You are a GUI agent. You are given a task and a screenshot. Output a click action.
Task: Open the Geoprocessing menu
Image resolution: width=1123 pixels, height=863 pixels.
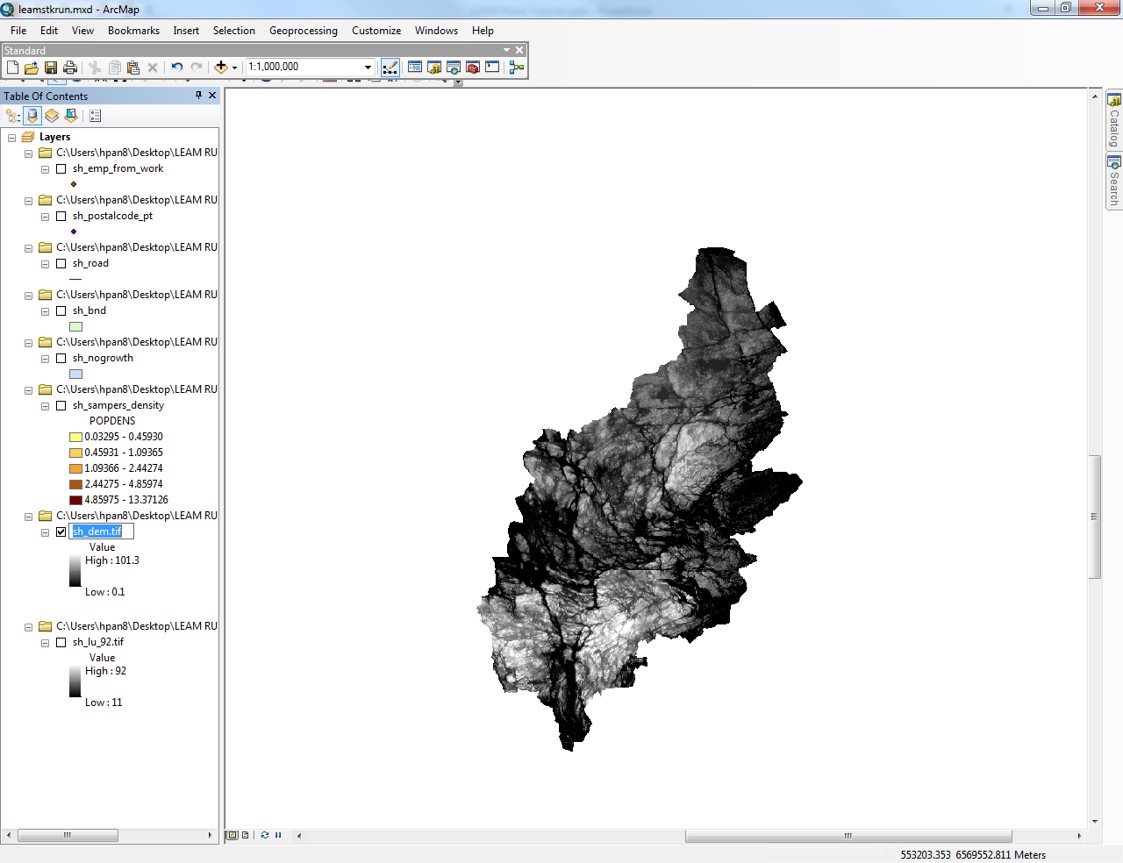pos(303,30)
